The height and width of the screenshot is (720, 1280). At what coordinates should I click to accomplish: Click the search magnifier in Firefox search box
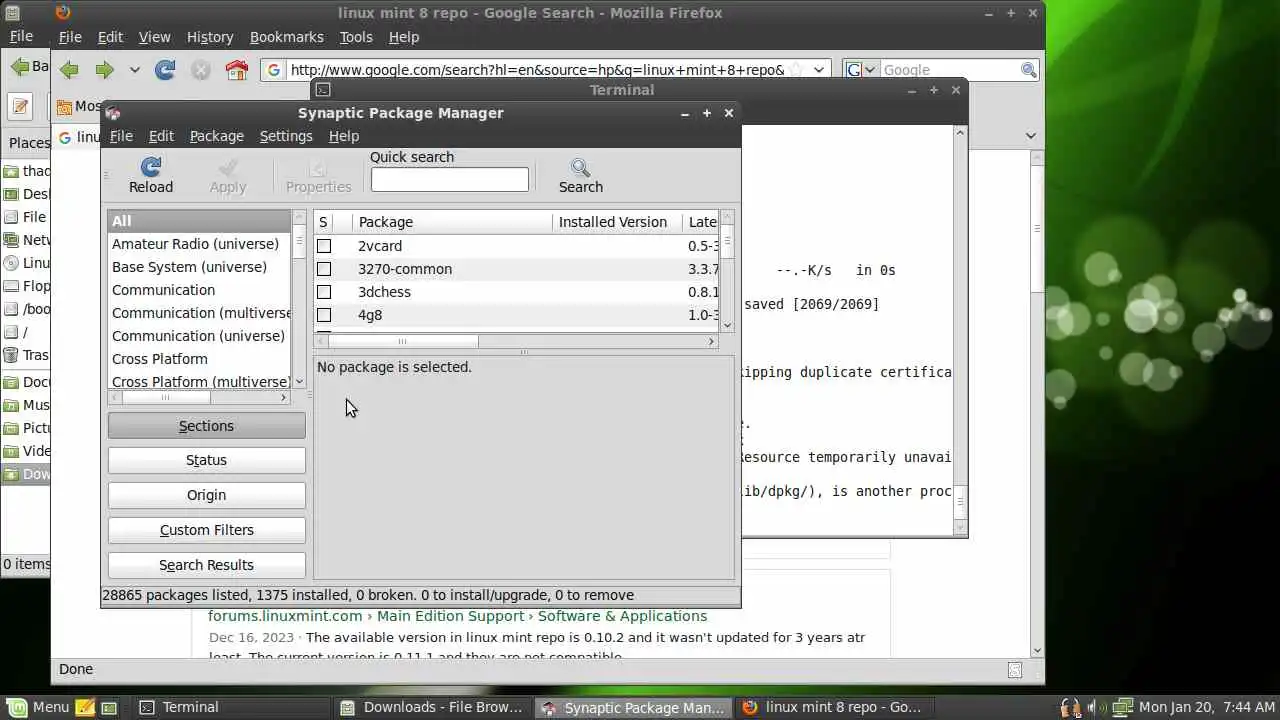coord(1028,70)
